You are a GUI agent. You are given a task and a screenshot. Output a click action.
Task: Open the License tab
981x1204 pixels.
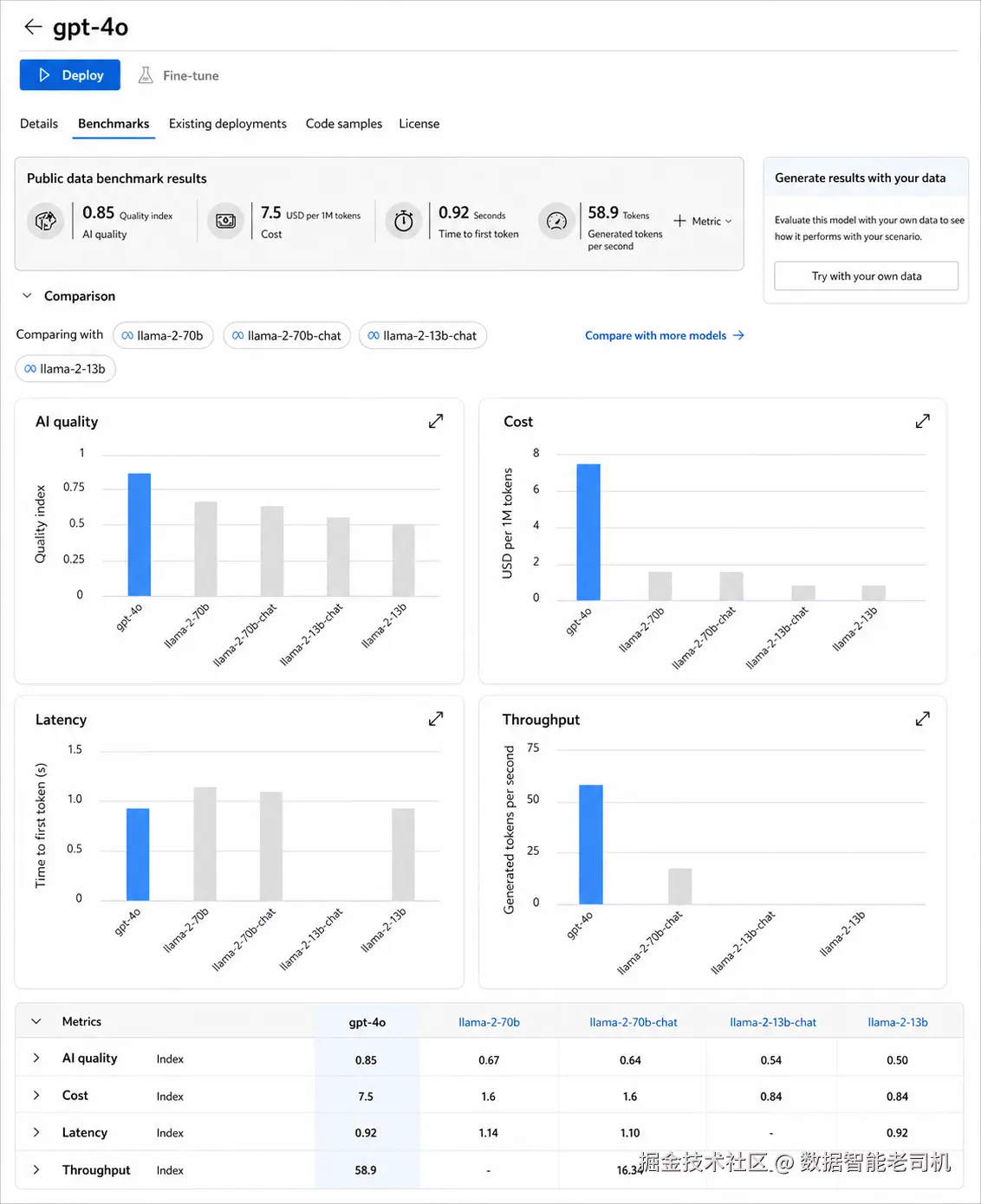click(419, 124)
